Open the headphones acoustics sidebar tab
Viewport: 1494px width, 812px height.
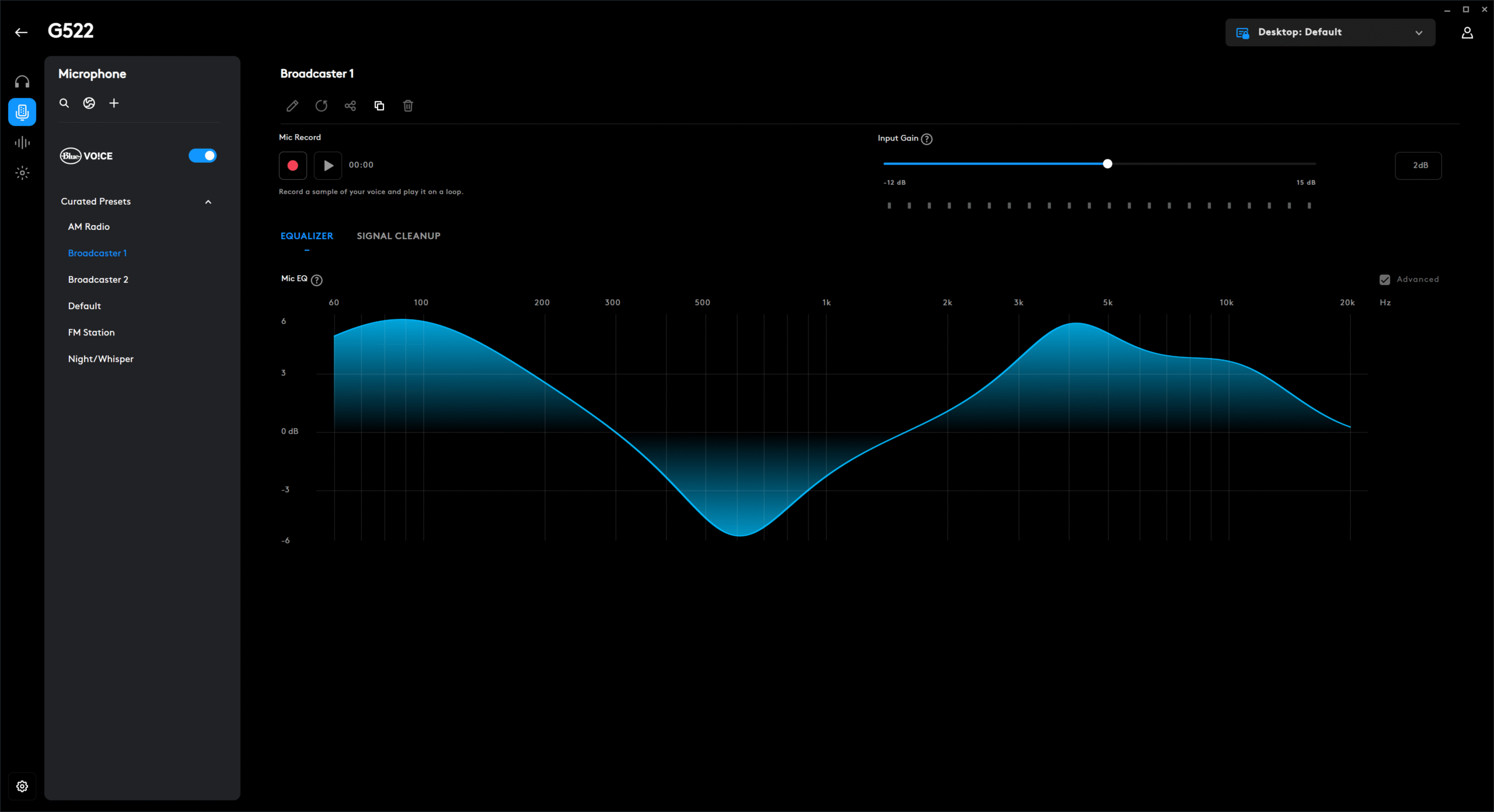tap(22, 82)
